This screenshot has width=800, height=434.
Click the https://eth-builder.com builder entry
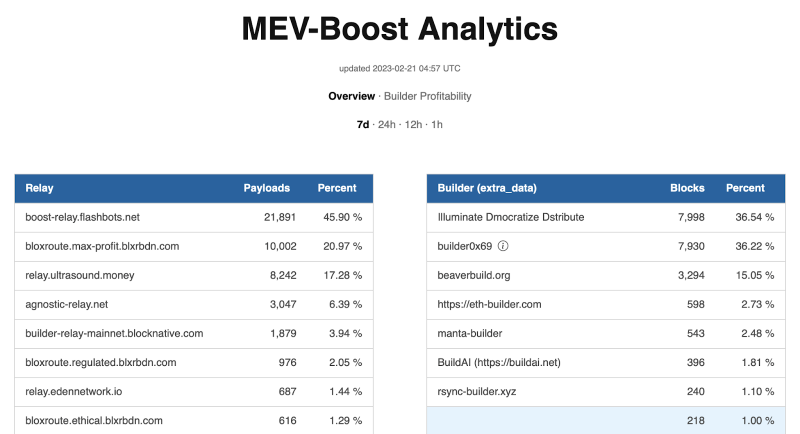pyautogui.click(x=489, y=304)
